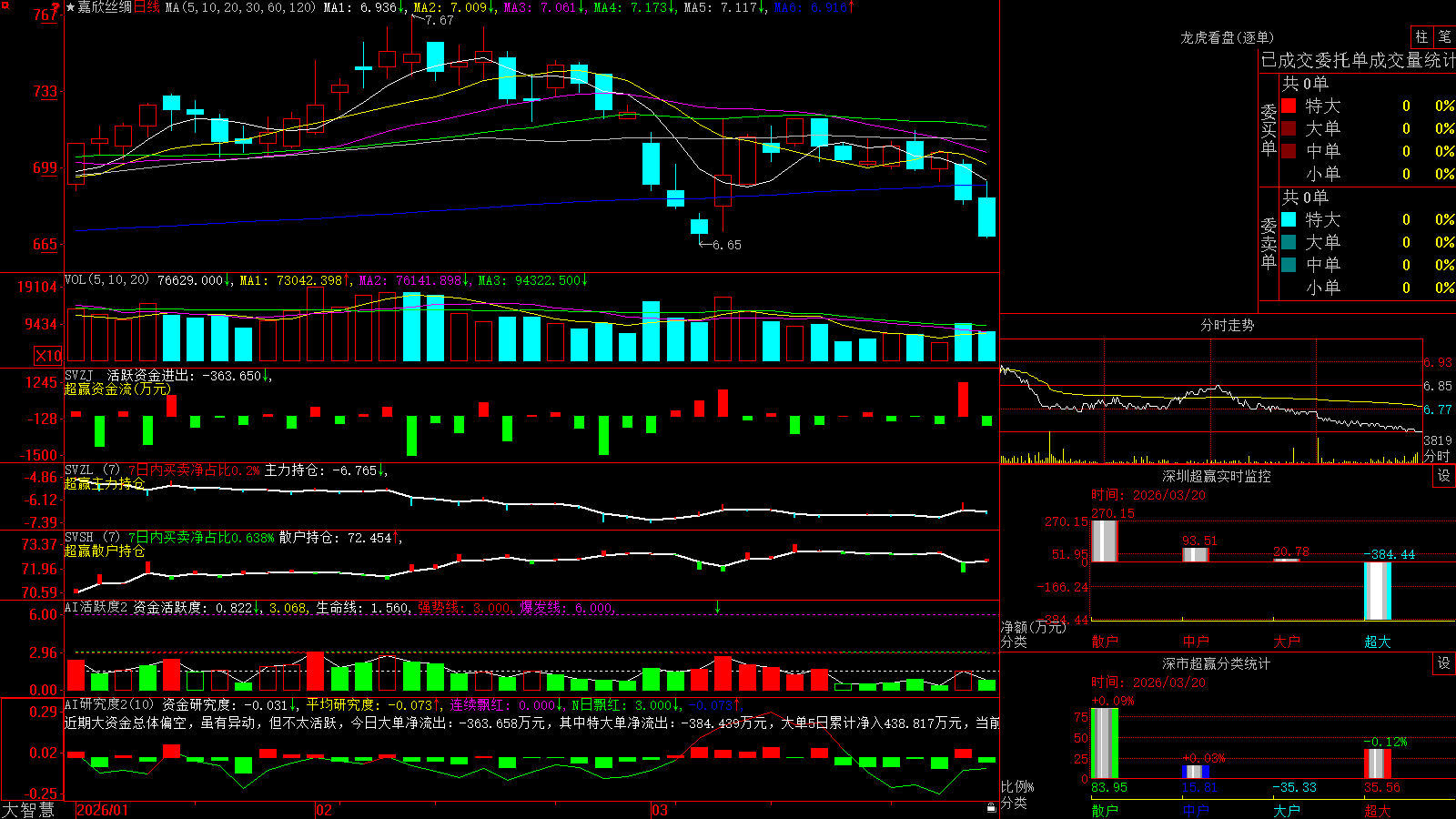Viewport: 1456px width, 819px height.
Task: Click the 超赢主力持仓 yellow label
Action: pyautogui.click(x=105, y=483)
